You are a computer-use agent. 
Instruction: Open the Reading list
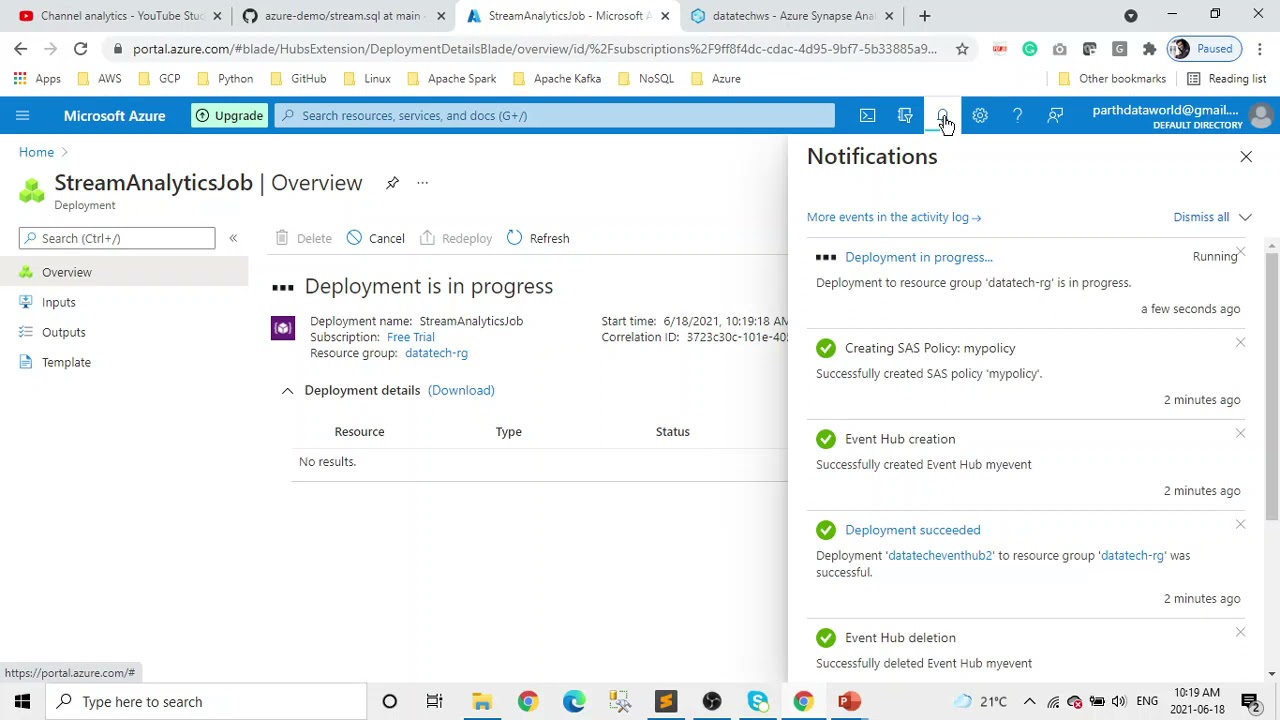point(1226,79)
